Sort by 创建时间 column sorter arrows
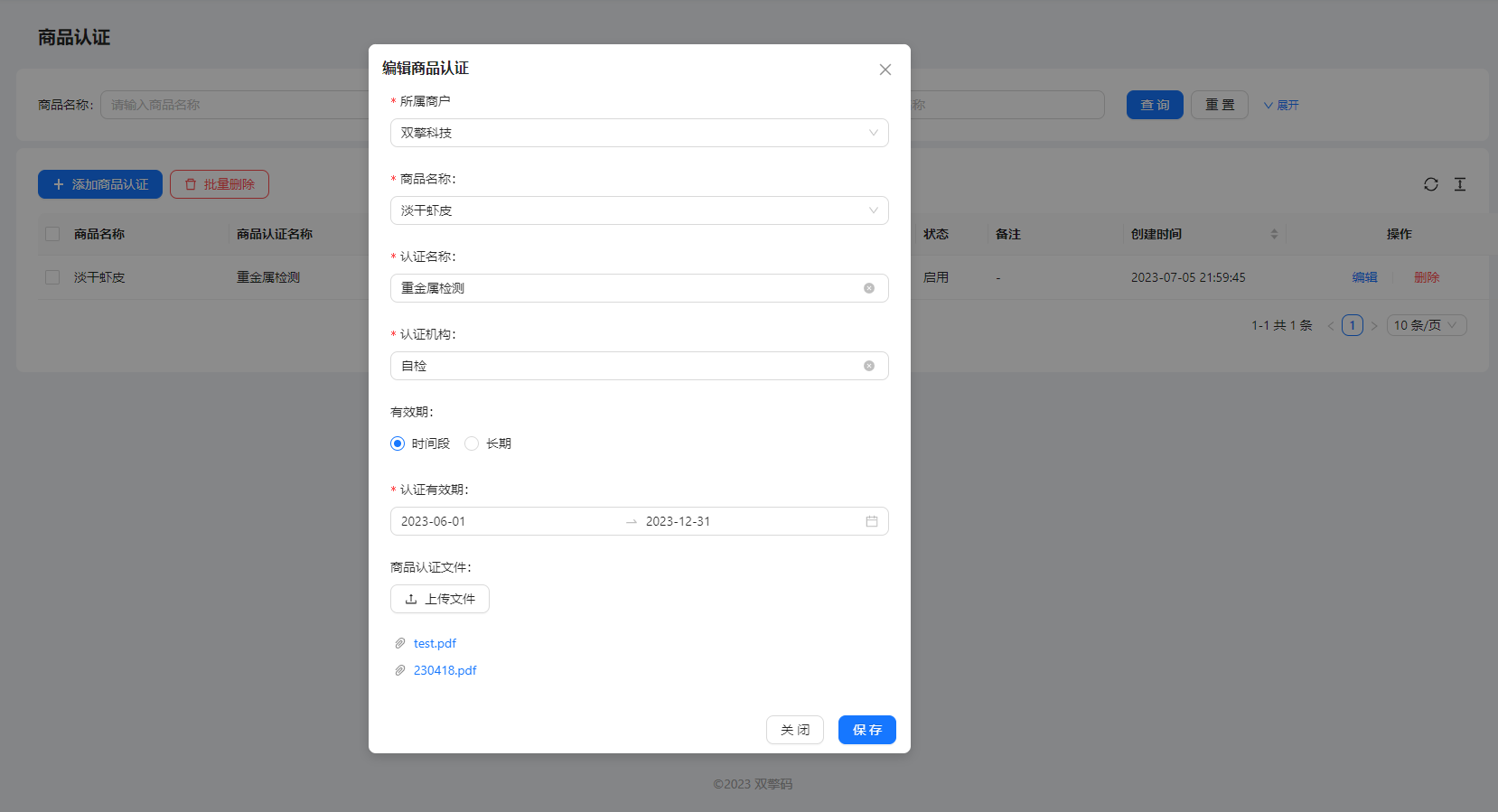Screen dimensions: 1498x812 click(x=1274, y=234)
